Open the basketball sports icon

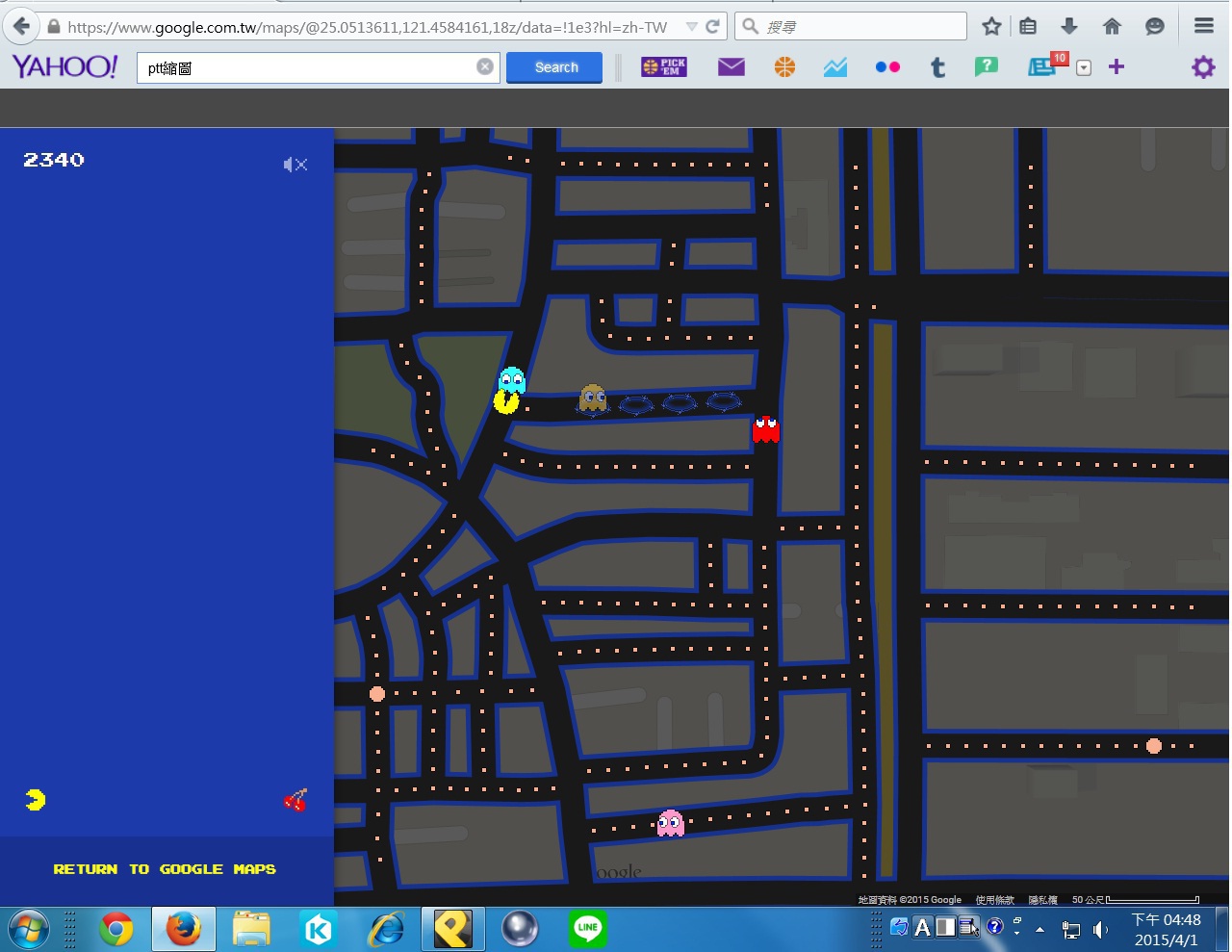(x=785, y=66)
